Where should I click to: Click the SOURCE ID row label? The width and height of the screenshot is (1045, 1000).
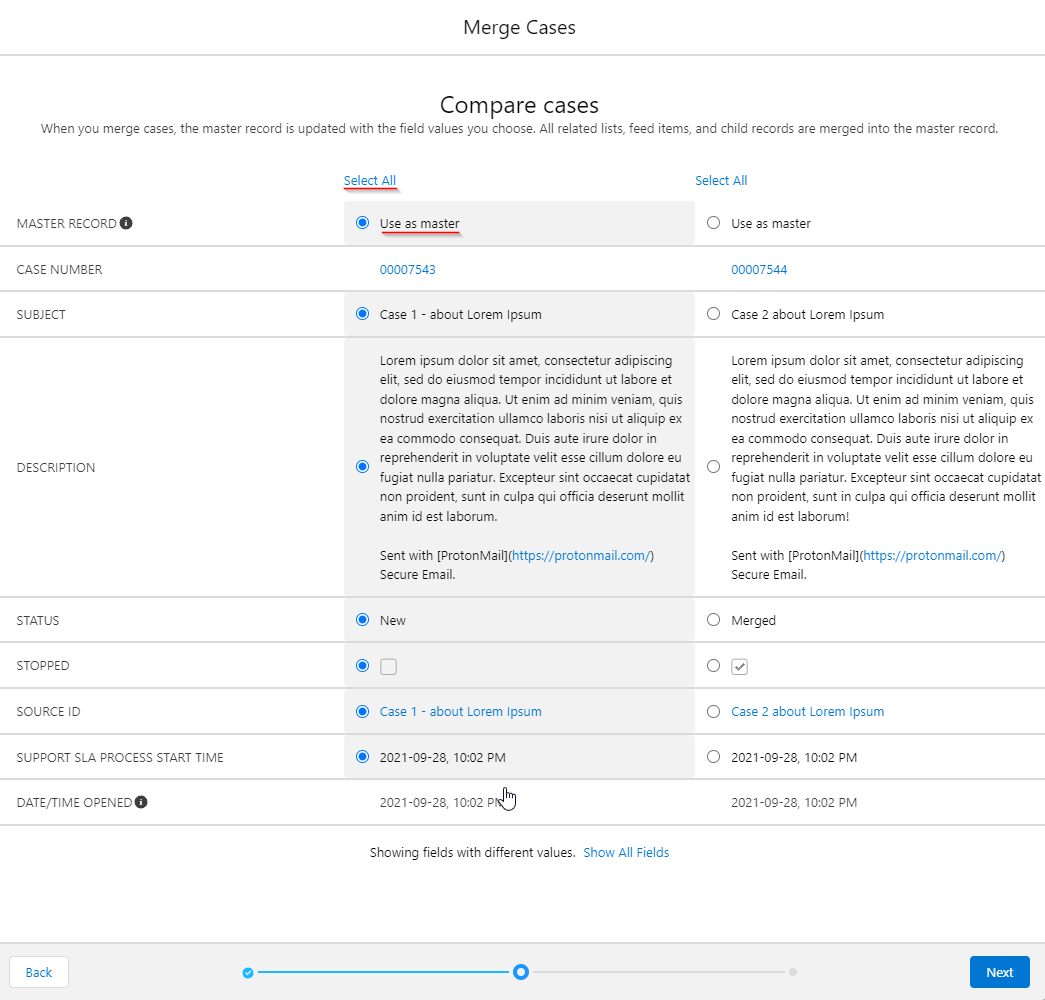pyautogui.click(x=49, y=711)
